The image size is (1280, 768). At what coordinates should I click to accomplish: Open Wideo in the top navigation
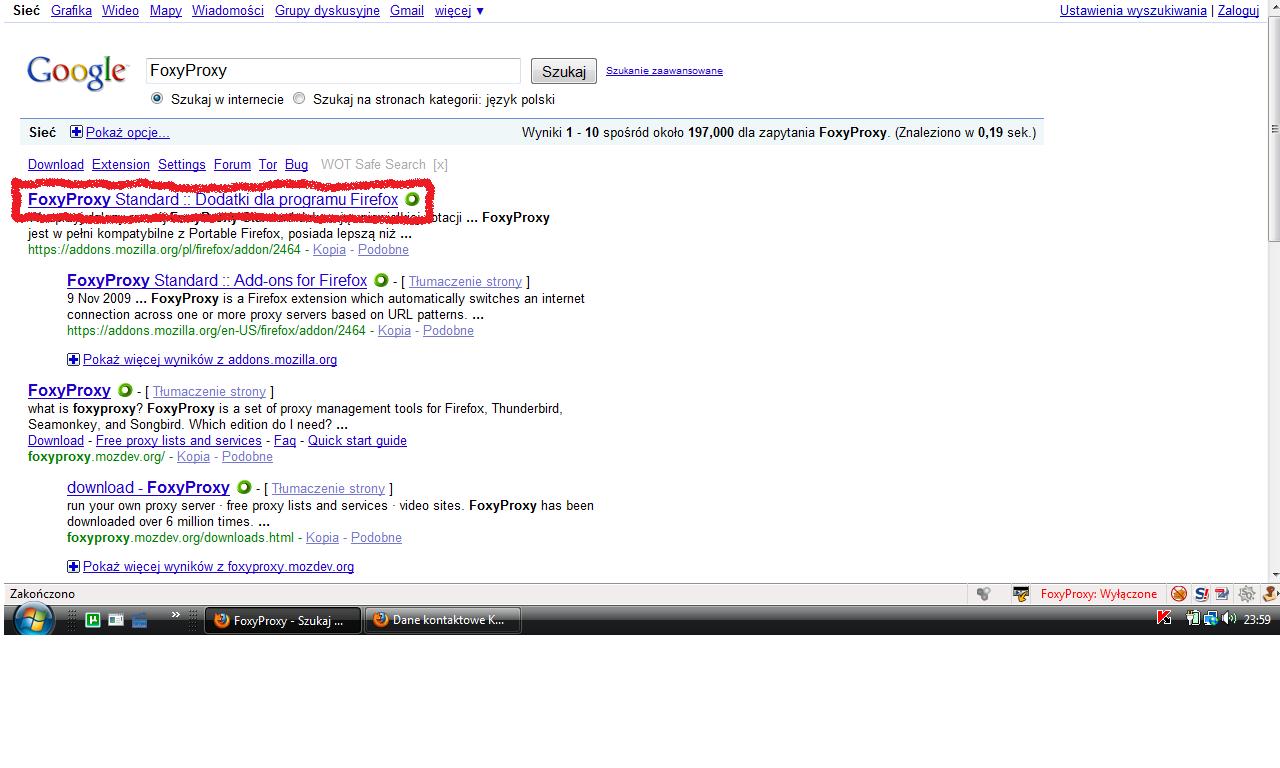click(x=121, y=10)
